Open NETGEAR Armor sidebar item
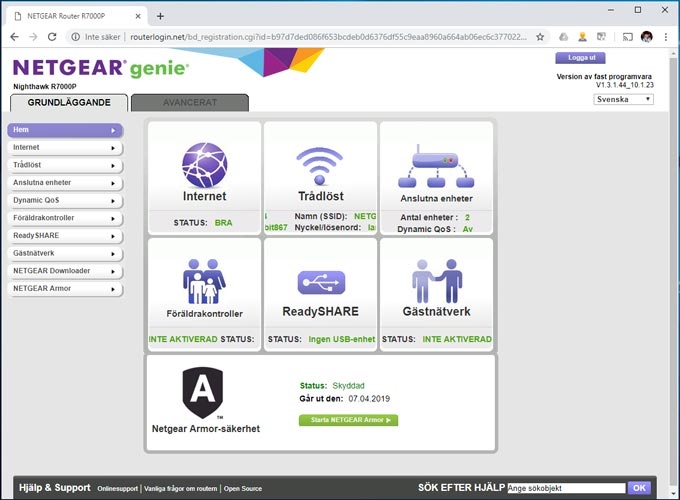Screen dimensions: 680x500 65,289
